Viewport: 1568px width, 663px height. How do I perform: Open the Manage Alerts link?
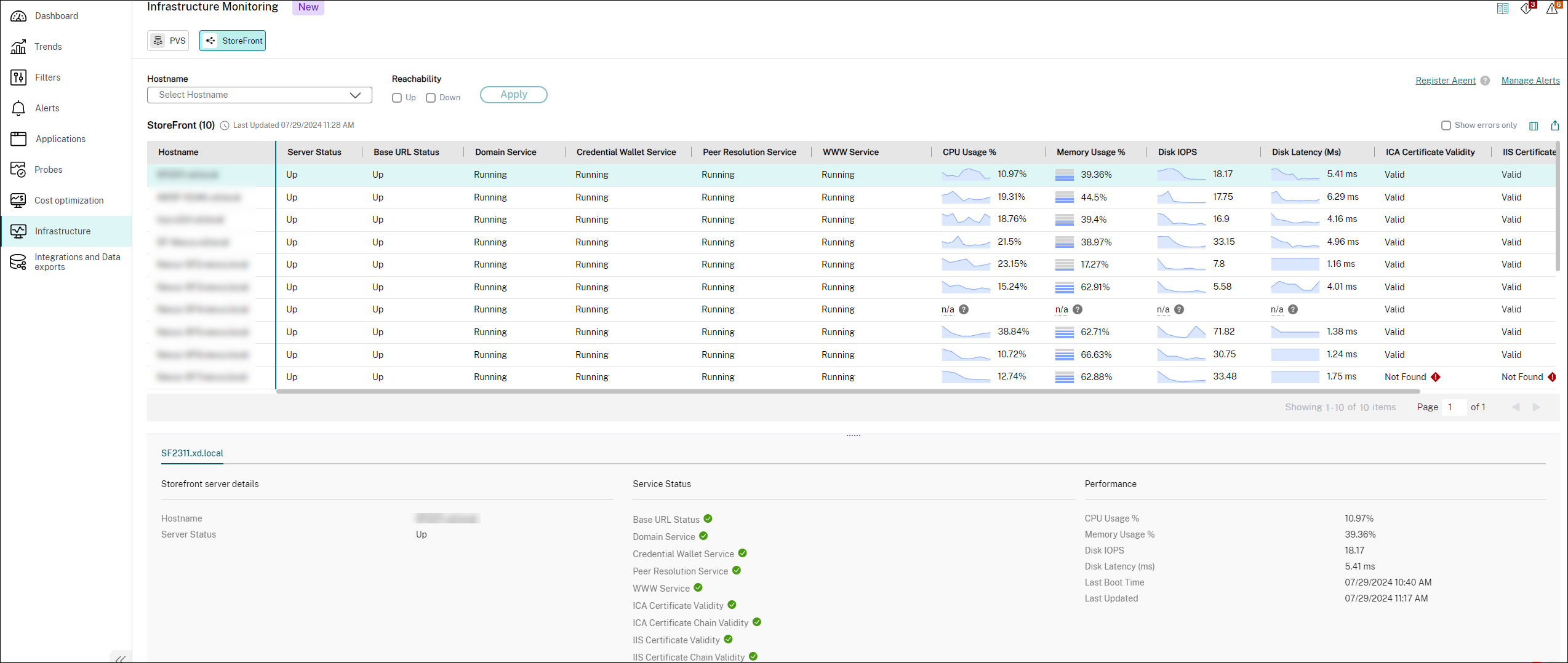pyautogui.click(x=1530, y=80)
